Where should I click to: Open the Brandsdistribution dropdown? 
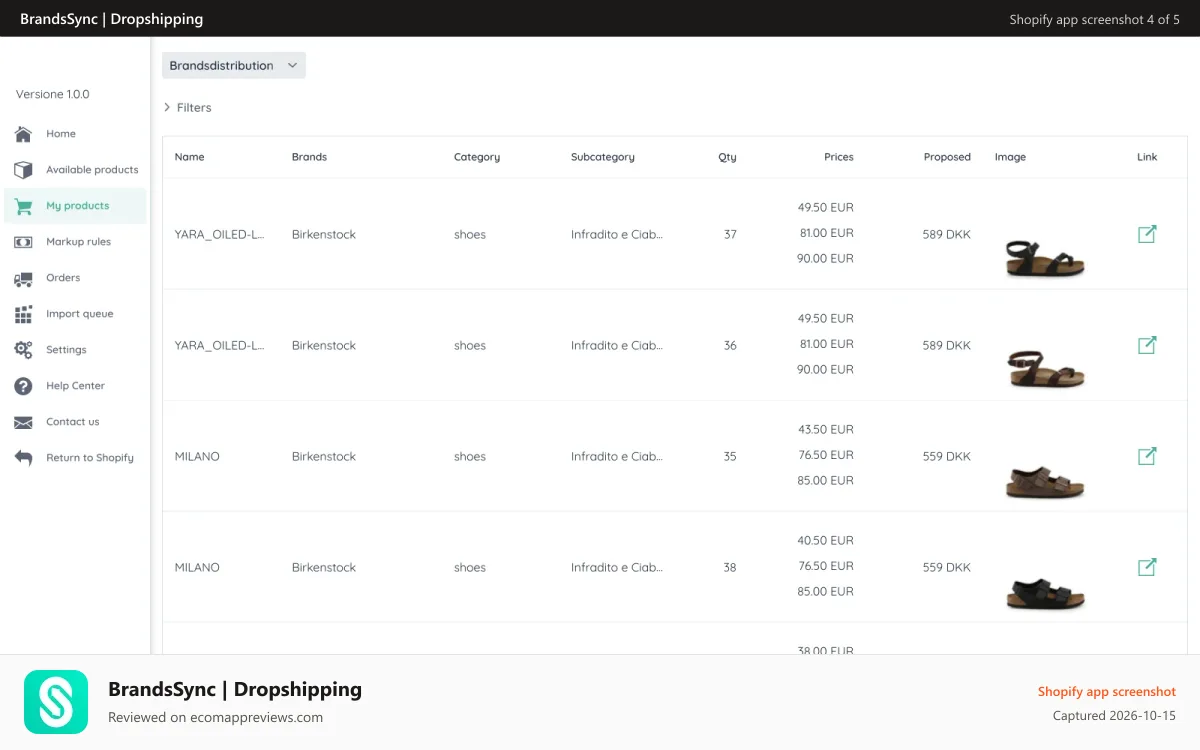[x=234, y=65]
